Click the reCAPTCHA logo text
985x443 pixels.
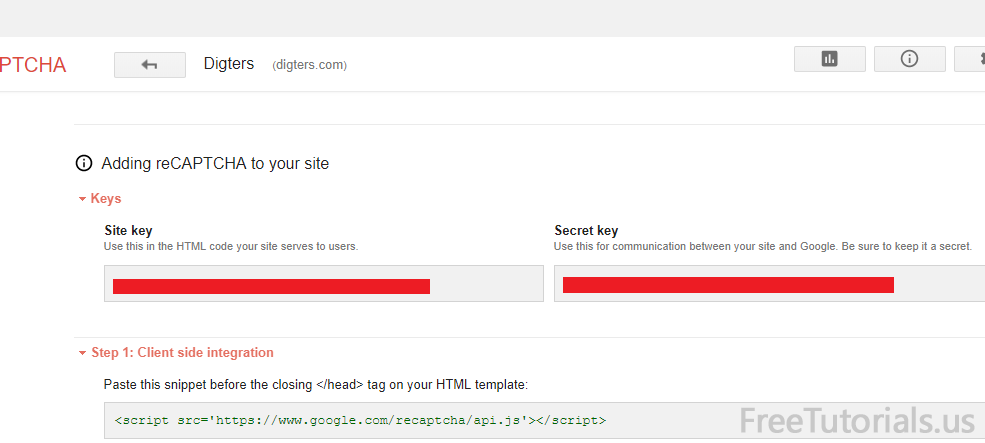[33, 65]
